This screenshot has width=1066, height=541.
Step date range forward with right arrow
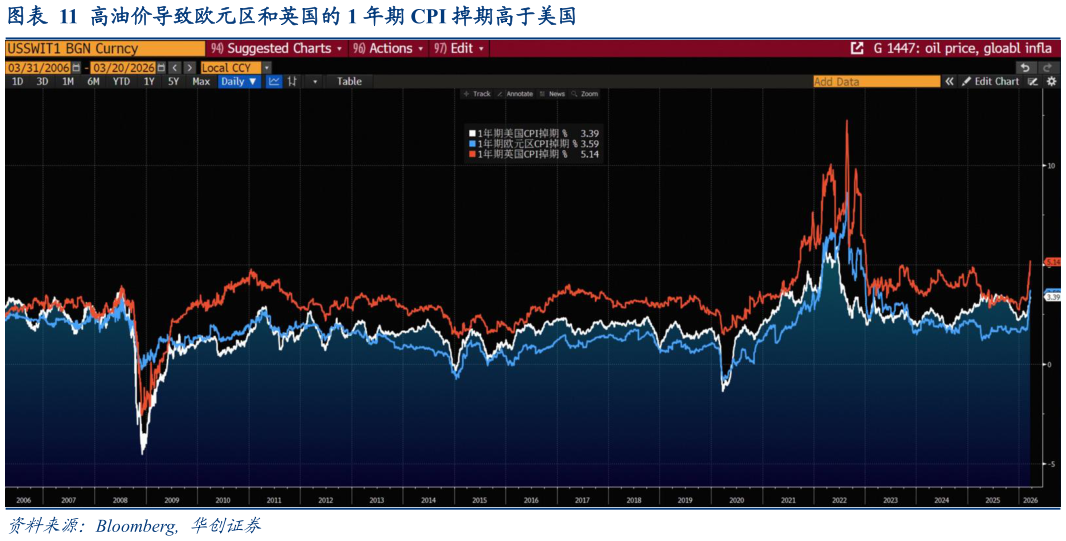coord(190,68)
